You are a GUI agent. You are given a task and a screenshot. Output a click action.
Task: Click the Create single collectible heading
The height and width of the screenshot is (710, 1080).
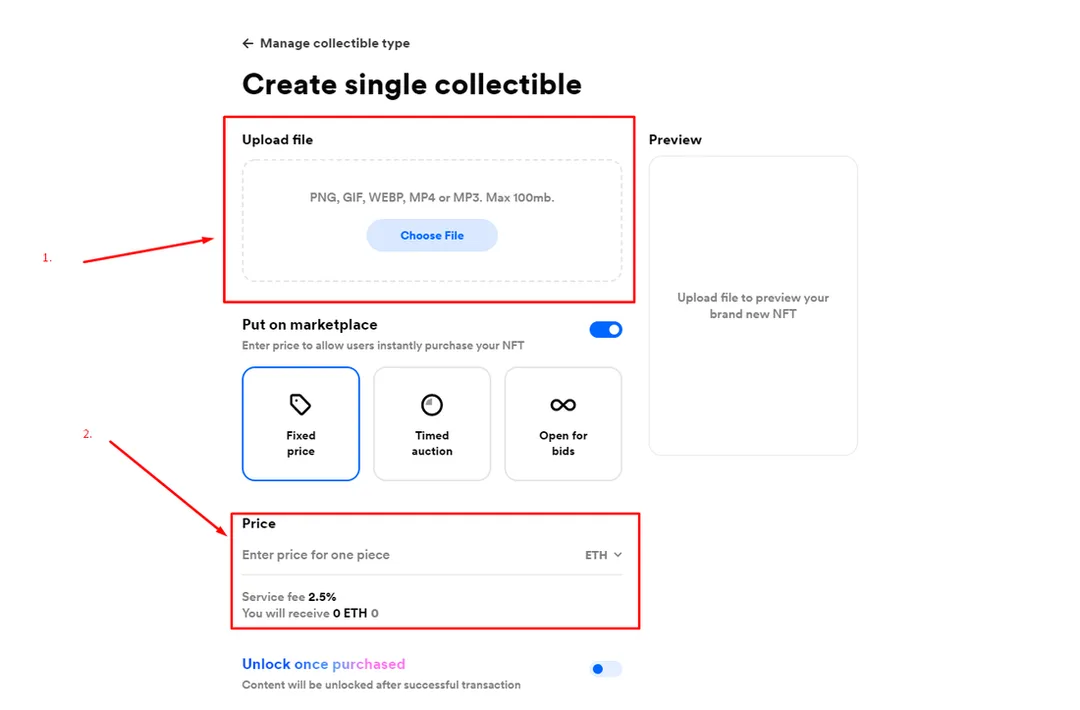click(412, 84)
